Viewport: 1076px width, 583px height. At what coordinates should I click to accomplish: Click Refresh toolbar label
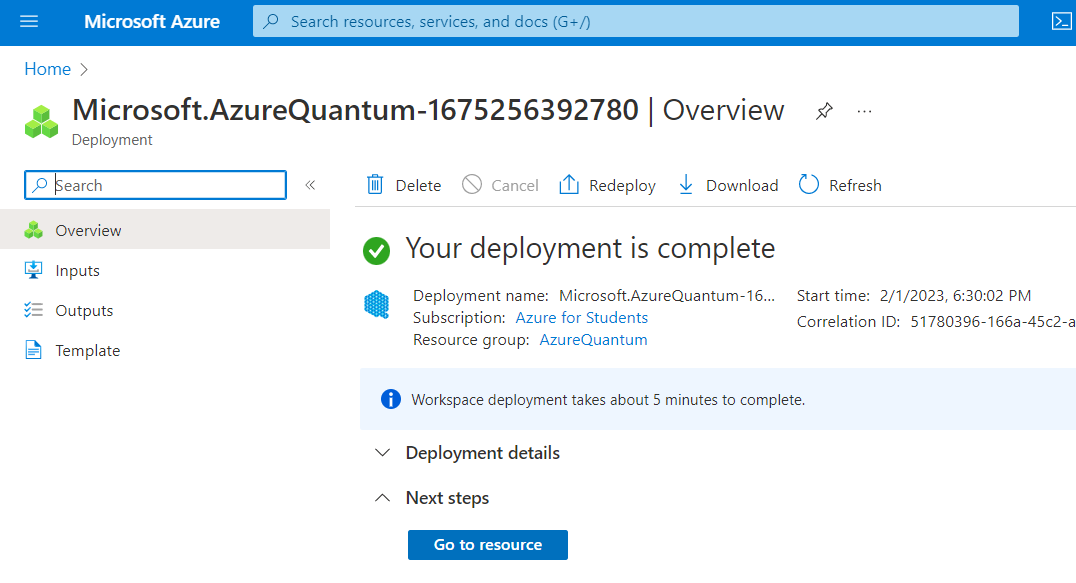pos(855,185)
